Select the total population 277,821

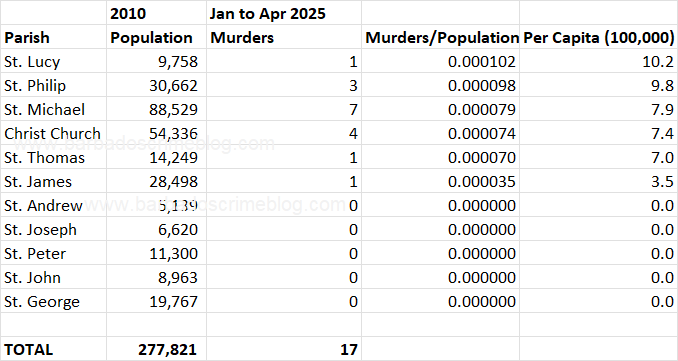click(156, 349)
